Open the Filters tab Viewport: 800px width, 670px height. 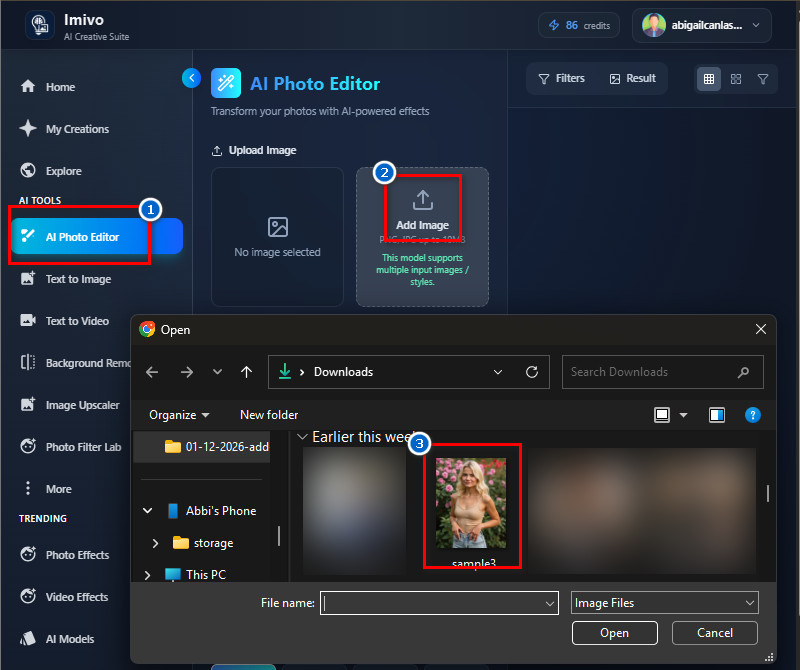(x=562, y=78)
